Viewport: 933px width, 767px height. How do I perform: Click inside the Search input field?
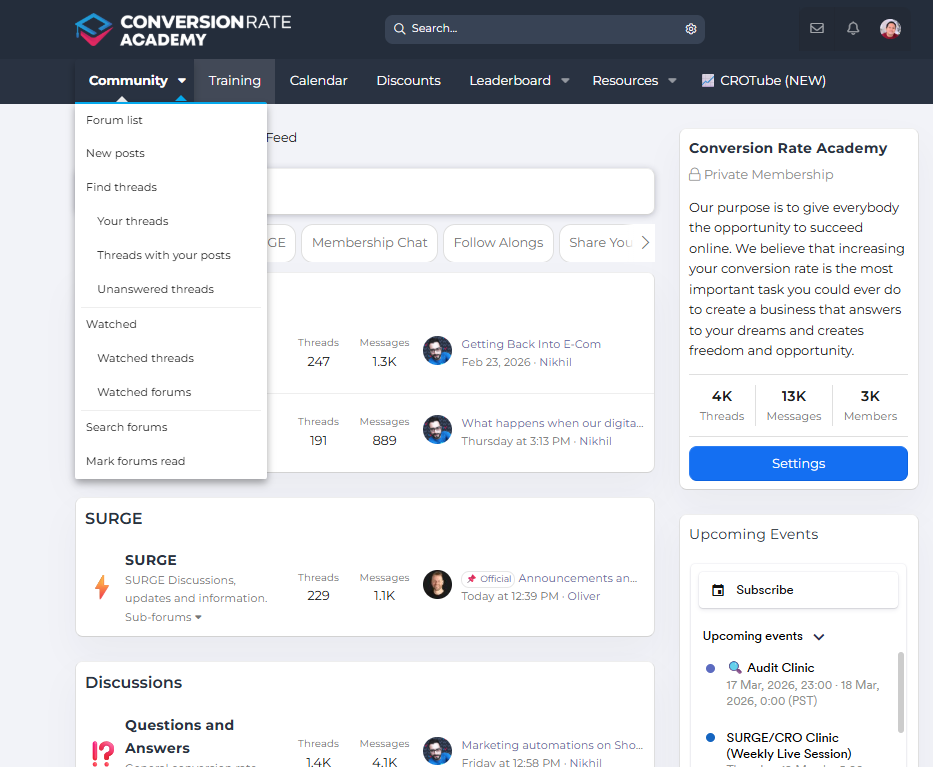[544, 29]
